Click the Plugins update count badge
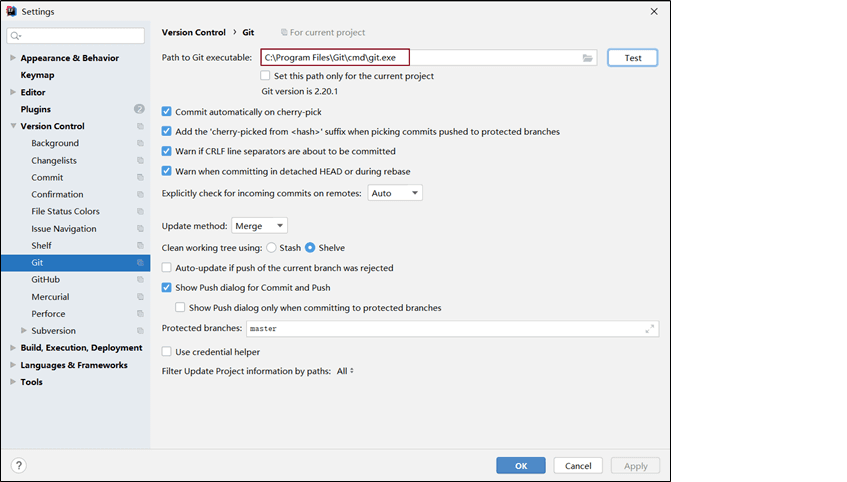 click(139, 109)
